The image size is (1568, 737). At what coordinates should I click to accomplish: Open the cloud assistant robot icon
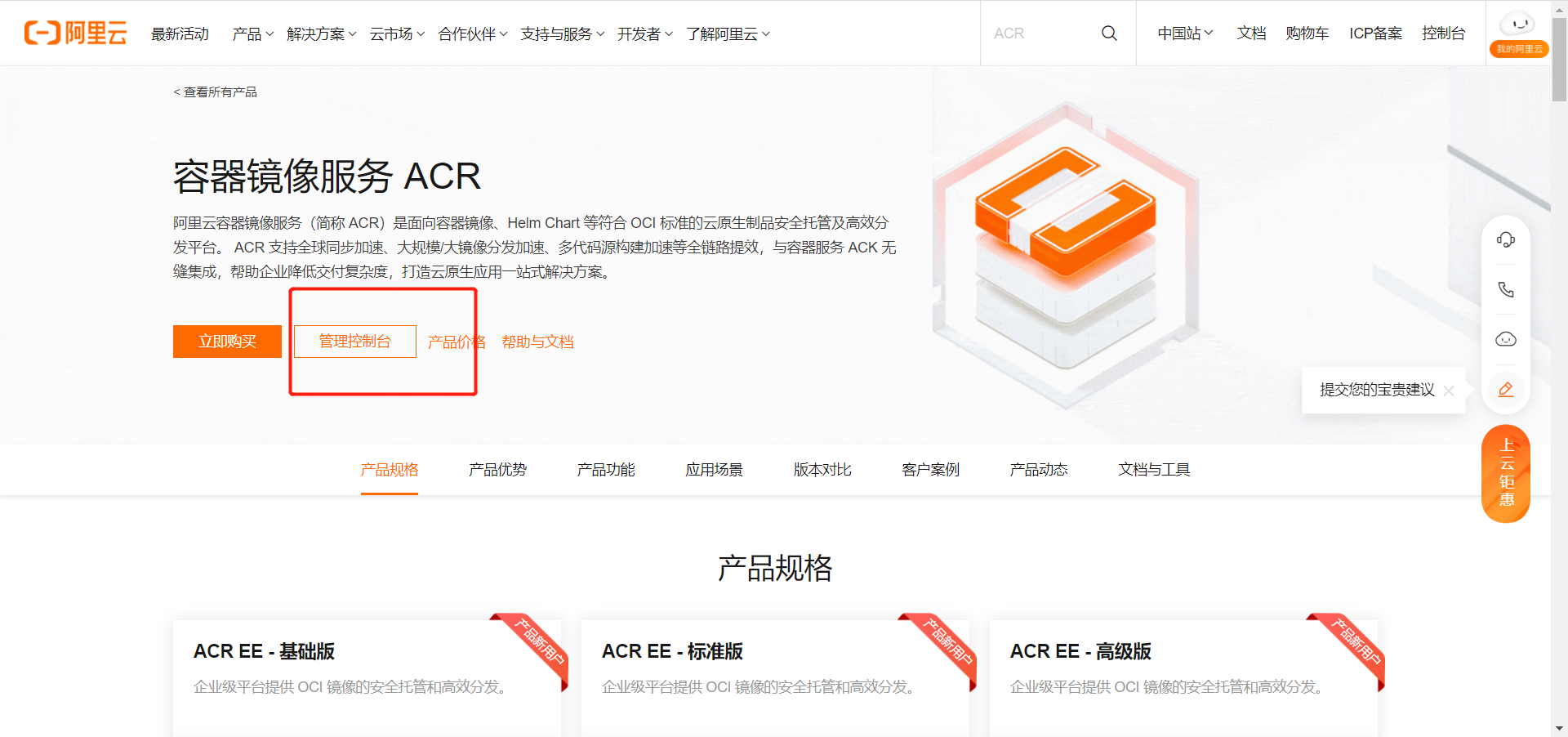(x=1506, y=340)
